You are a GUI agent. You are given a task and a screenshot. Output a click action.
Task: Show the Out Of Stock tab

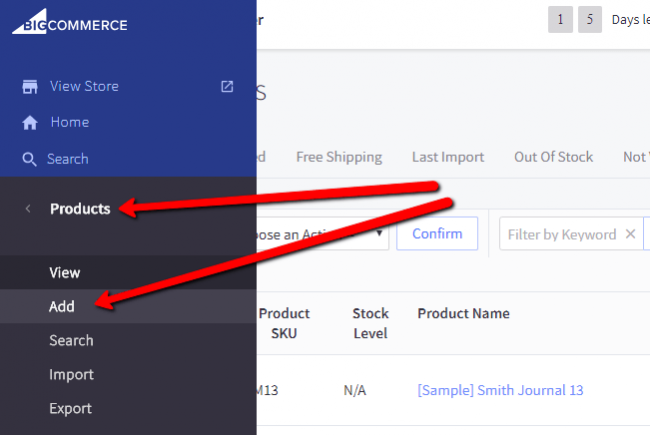(553, 157)
